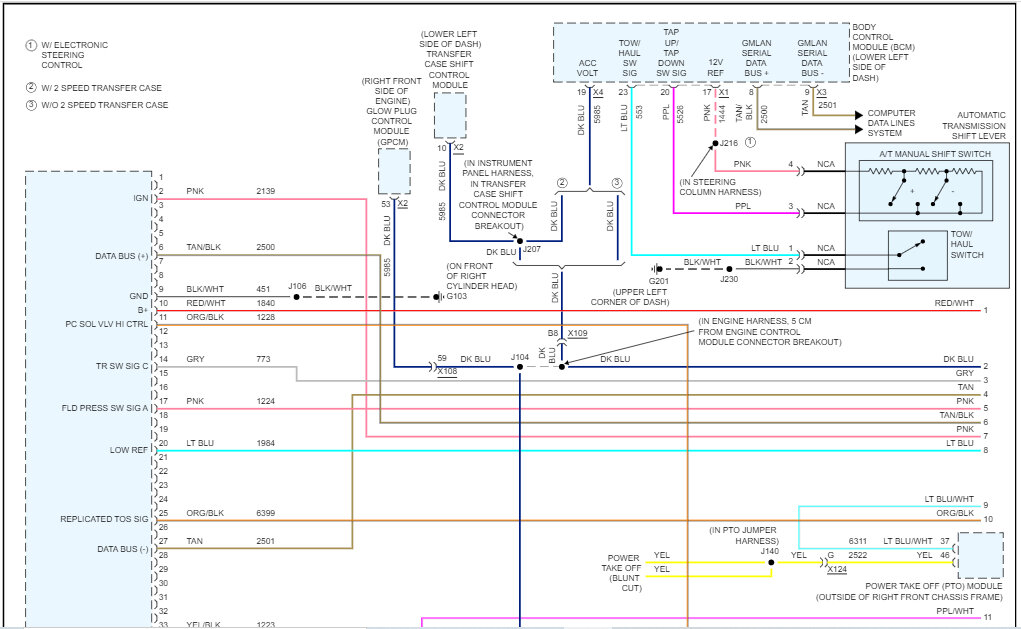Click the 12V REF terminal label
Viewport: 1021px width, 629px height.
coord(716,68)
